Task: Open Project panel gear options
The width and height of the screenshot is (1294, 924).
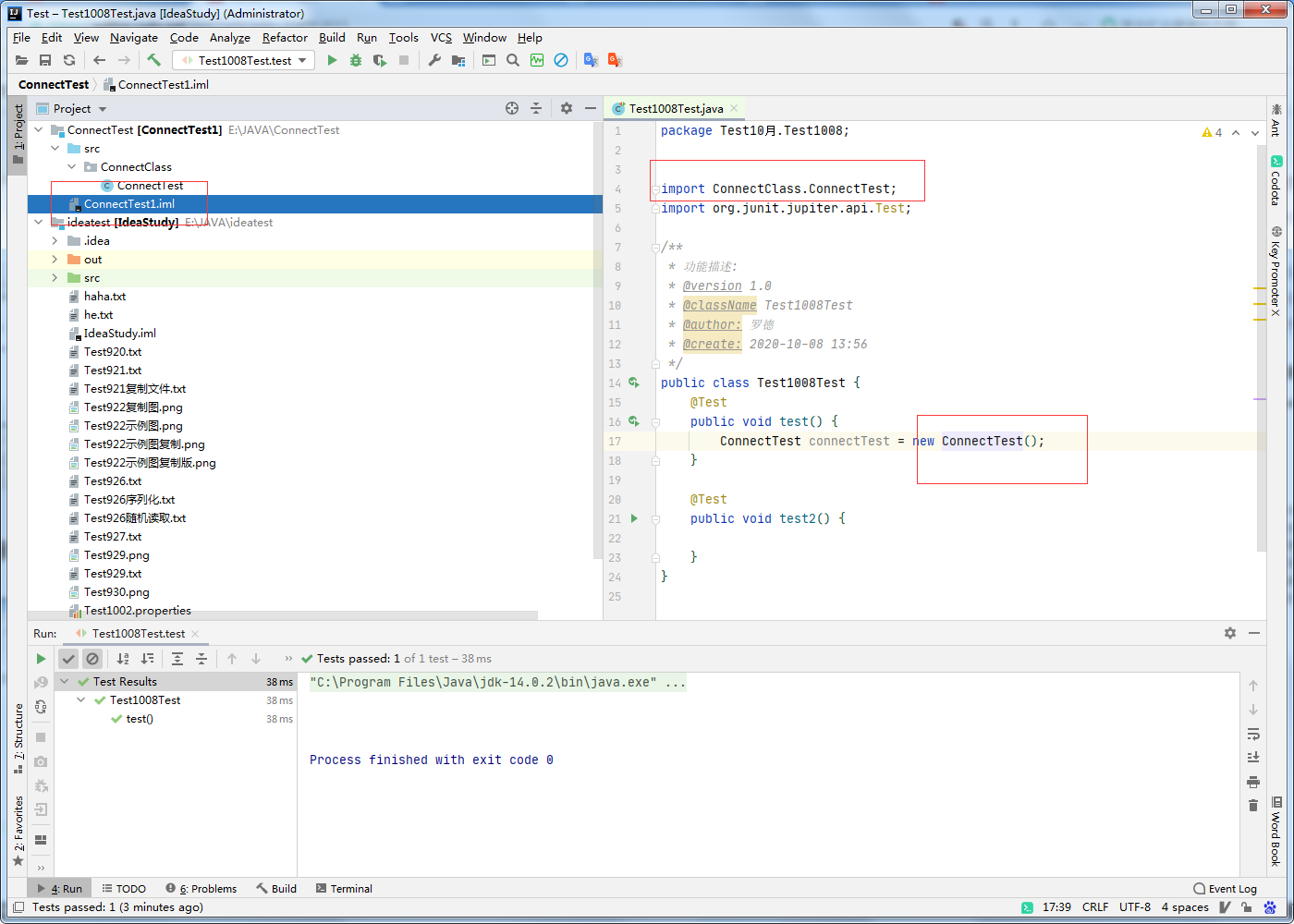Action: (567, 108)
